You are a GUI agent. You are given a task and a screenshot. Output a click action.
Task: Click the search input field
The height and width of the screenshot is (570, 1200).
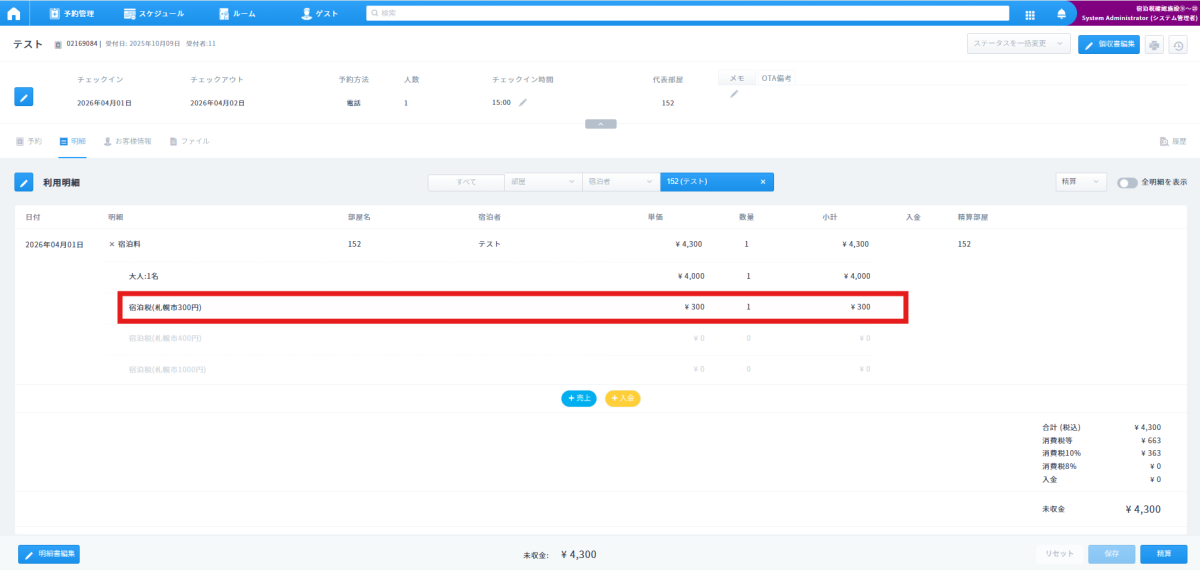pyautogui.click(x=688, y=14)
